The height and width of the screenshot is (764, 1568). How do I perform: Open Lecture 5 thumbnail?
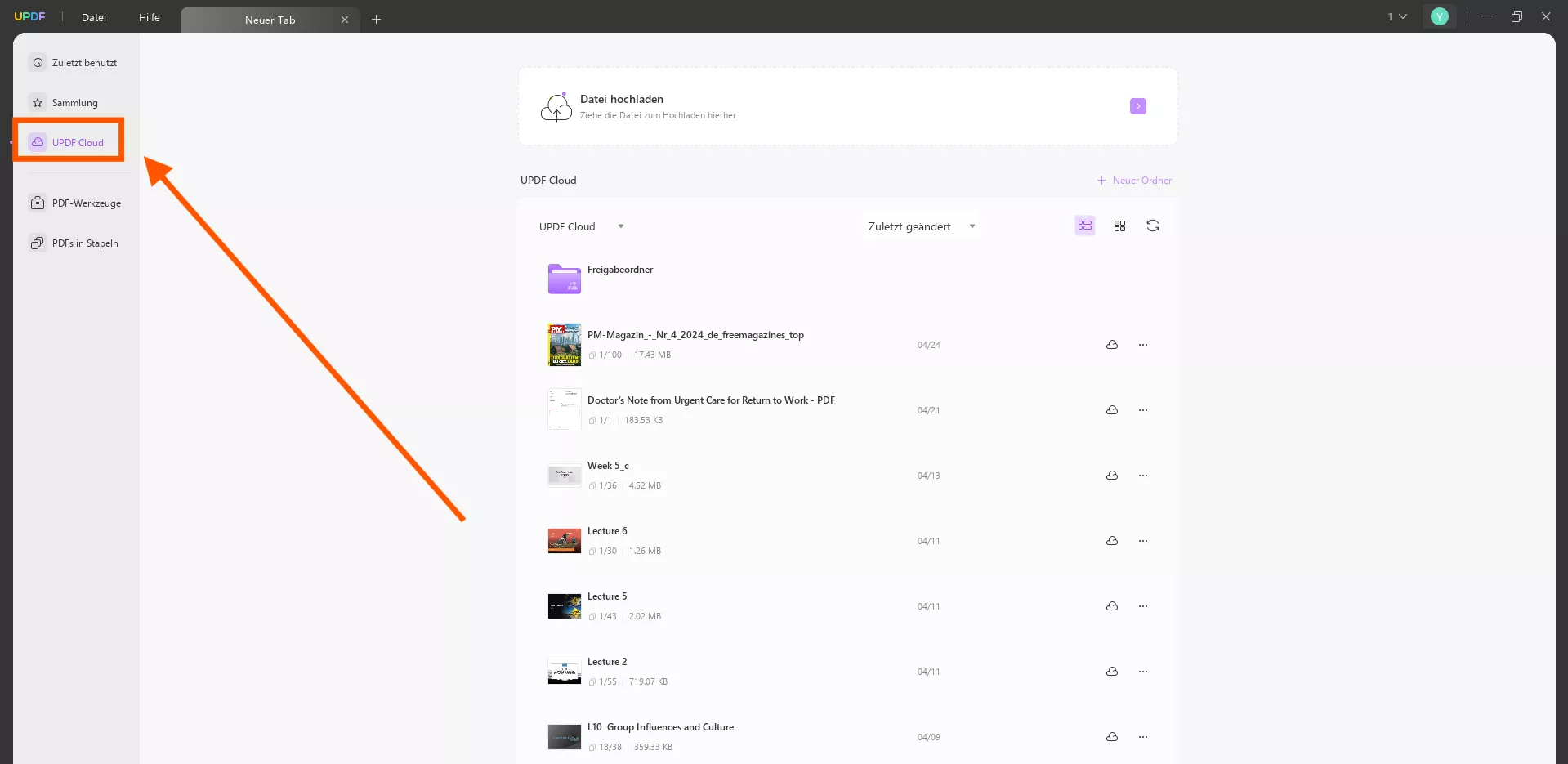click(565, 606)
